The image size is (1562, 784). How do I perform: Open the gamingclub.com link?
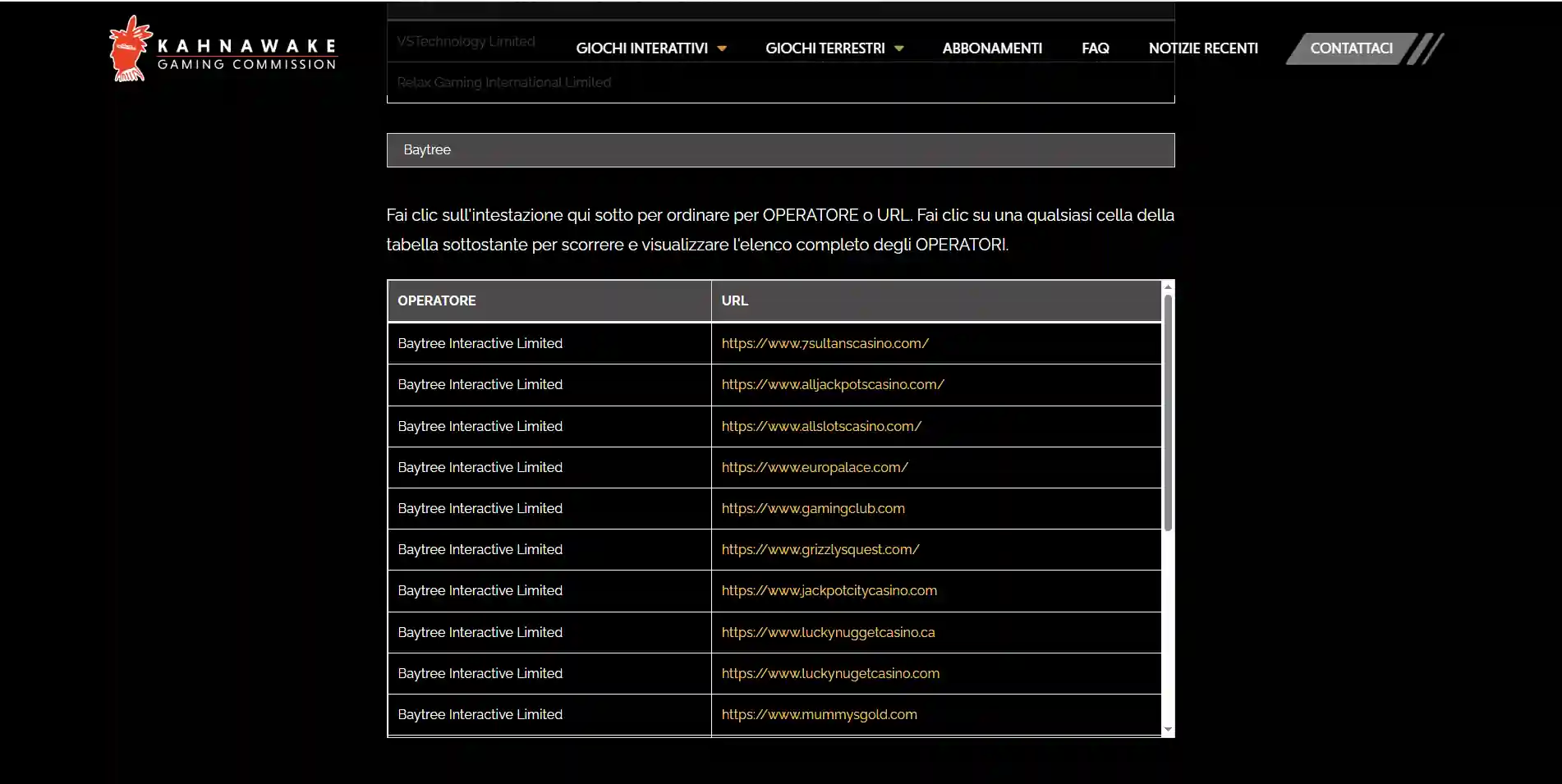coord(813,508)
